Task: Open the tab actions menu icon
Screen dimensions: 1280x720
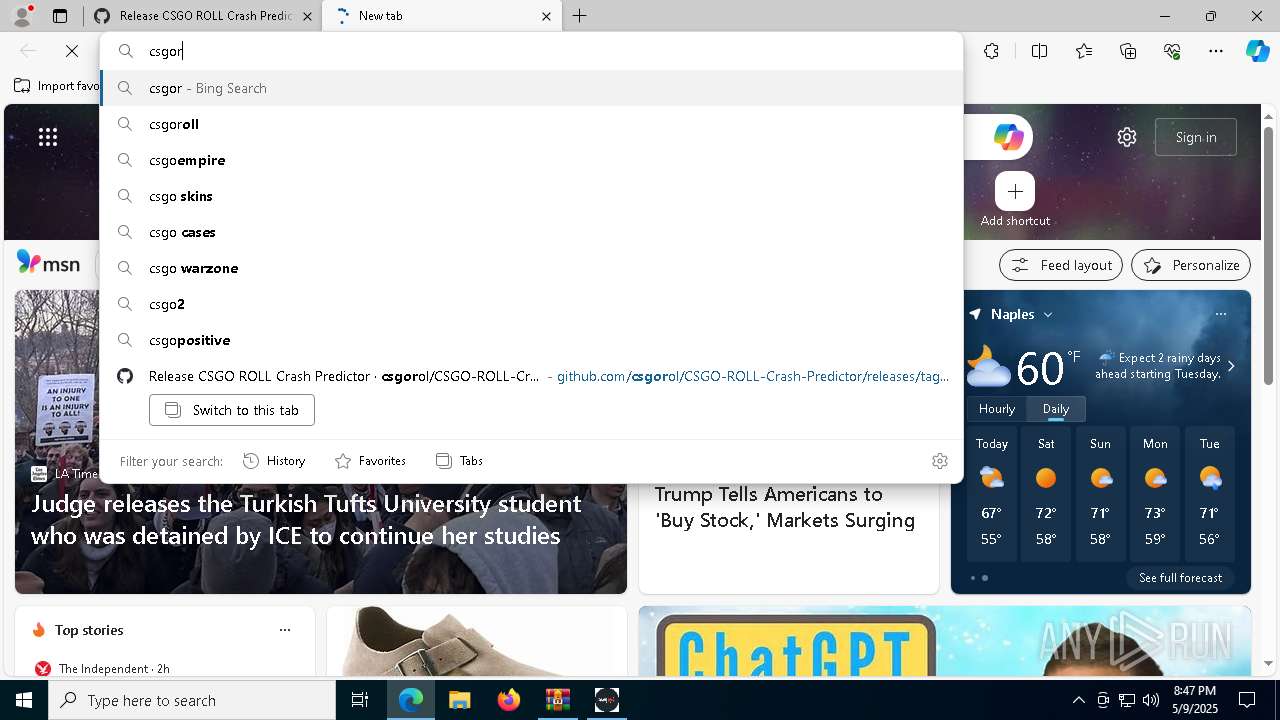Action: [x=60, y=16]
